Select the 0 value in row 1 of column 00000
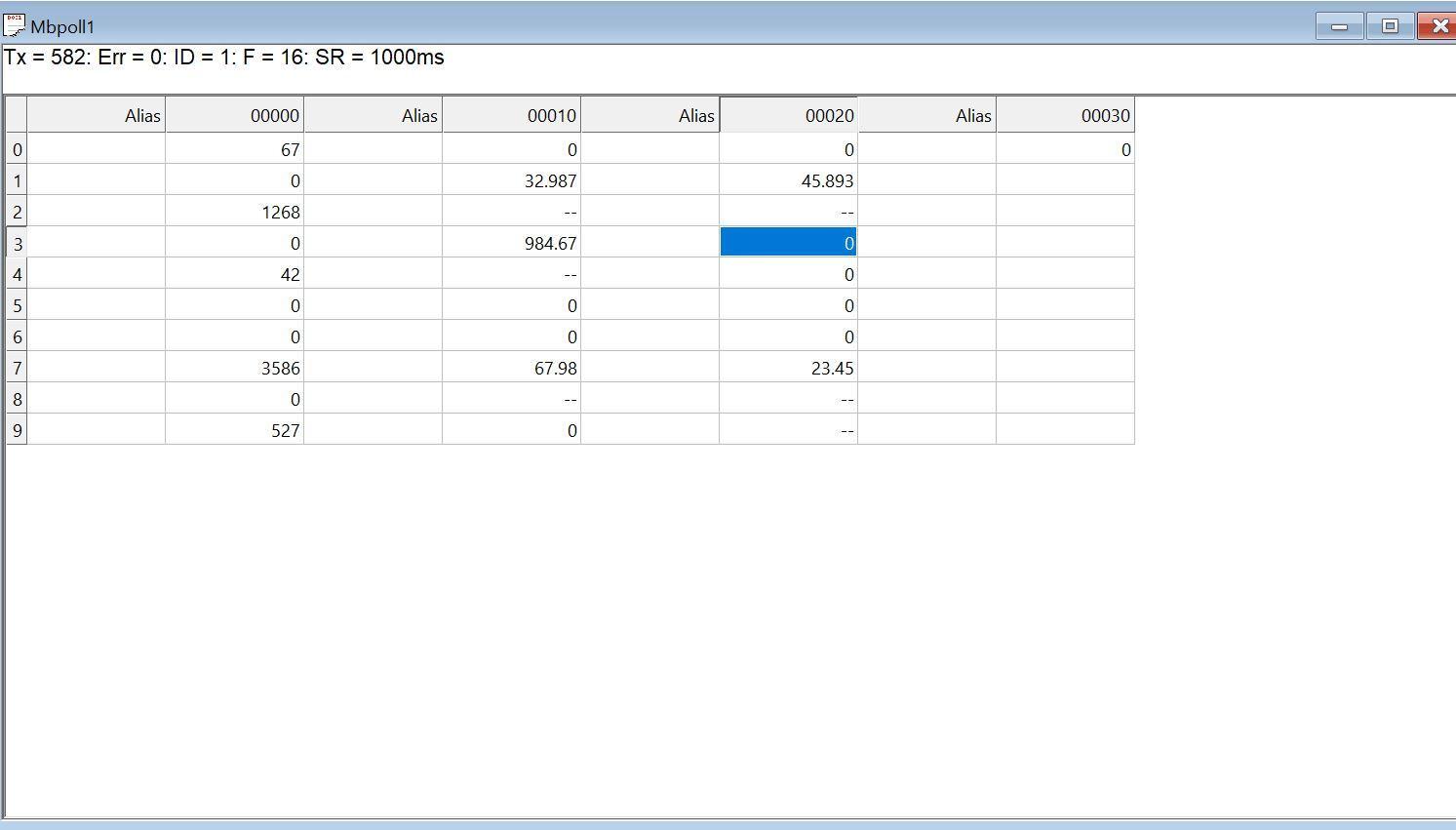 click(x=235, y=180)
